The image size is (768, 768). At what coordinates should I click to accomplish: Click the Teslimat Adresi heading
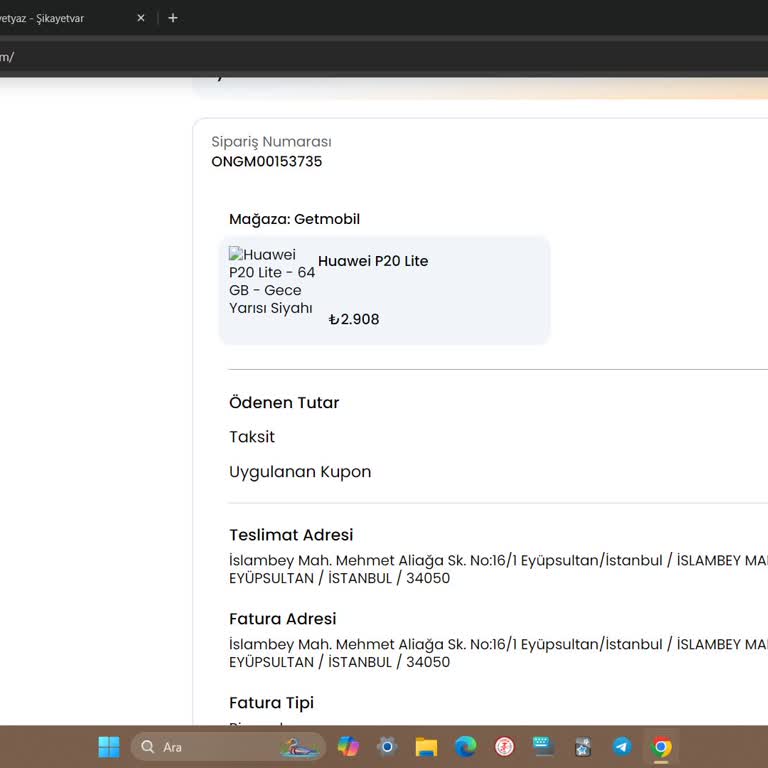point(291,535)
